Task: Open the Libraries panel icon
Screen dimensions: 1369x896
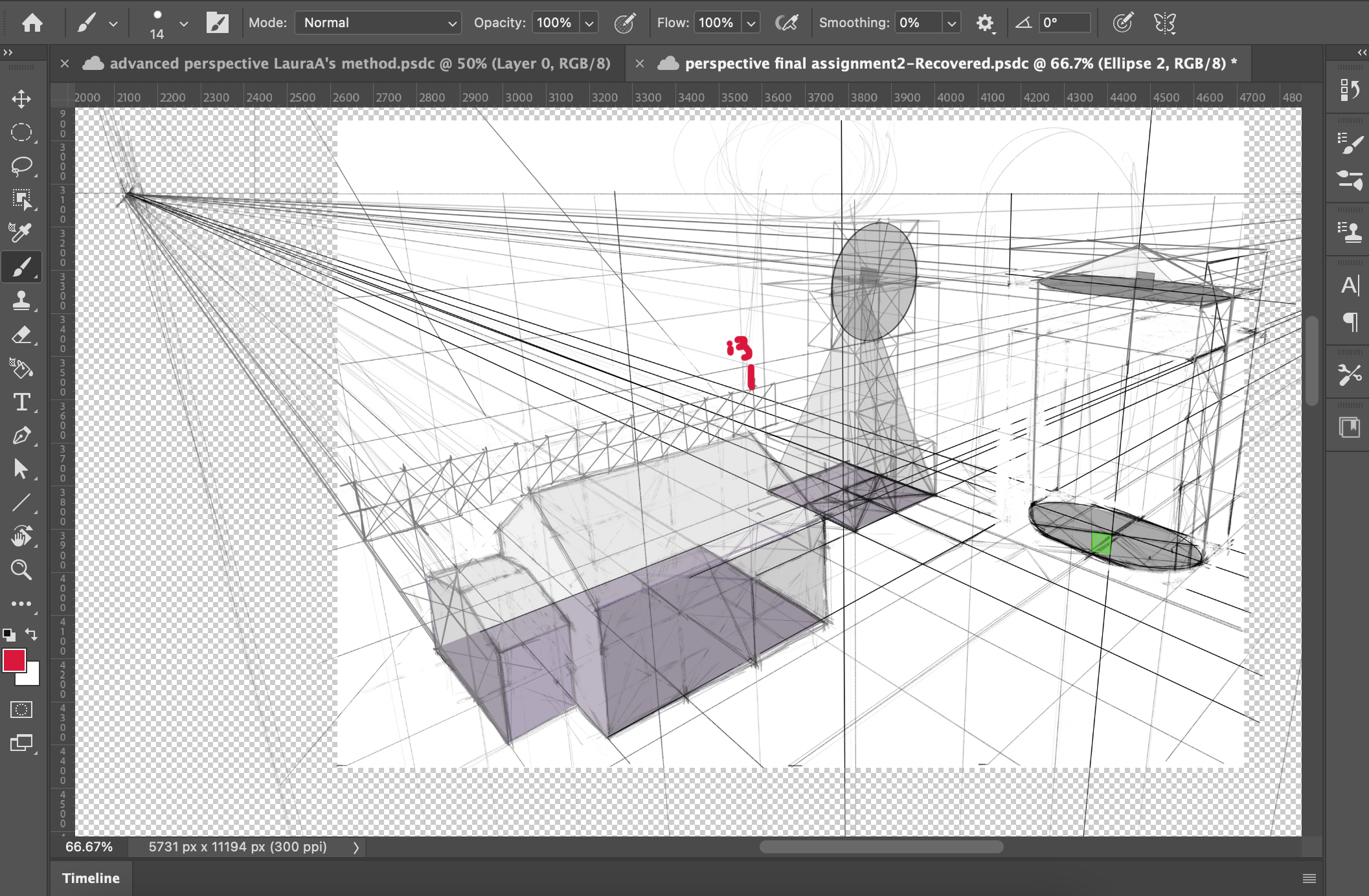Action: click(1350, 427)
